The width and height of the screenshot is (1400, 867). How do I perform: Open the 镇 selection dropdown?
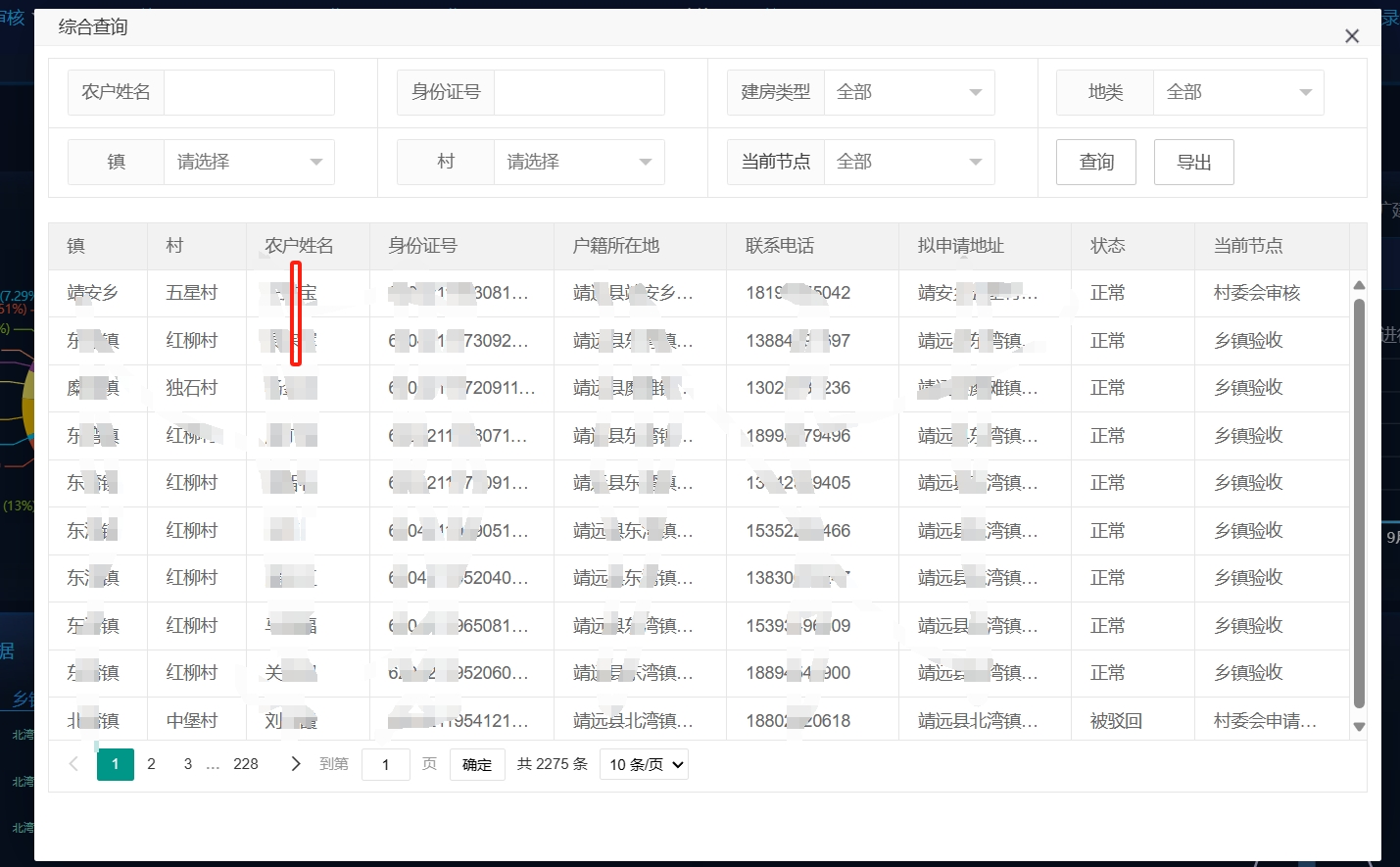pyautogui.click(x=249, y=162)
